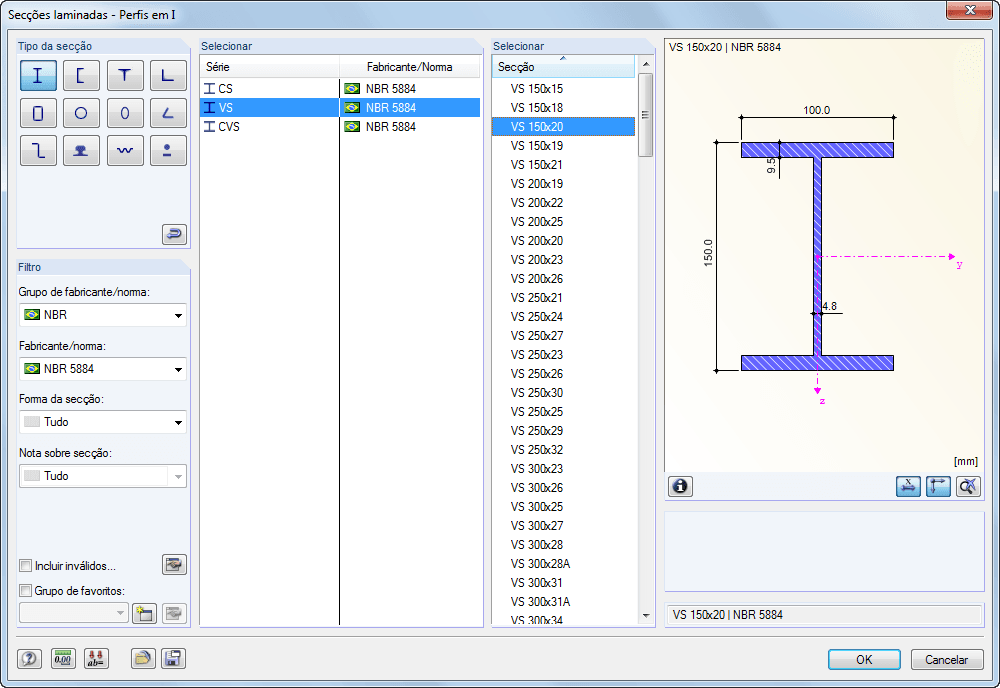The height and width of the screenshot is (688, 1000).
Task: Close the Secções laminadas dialog
Action: (x=969, y=10)
